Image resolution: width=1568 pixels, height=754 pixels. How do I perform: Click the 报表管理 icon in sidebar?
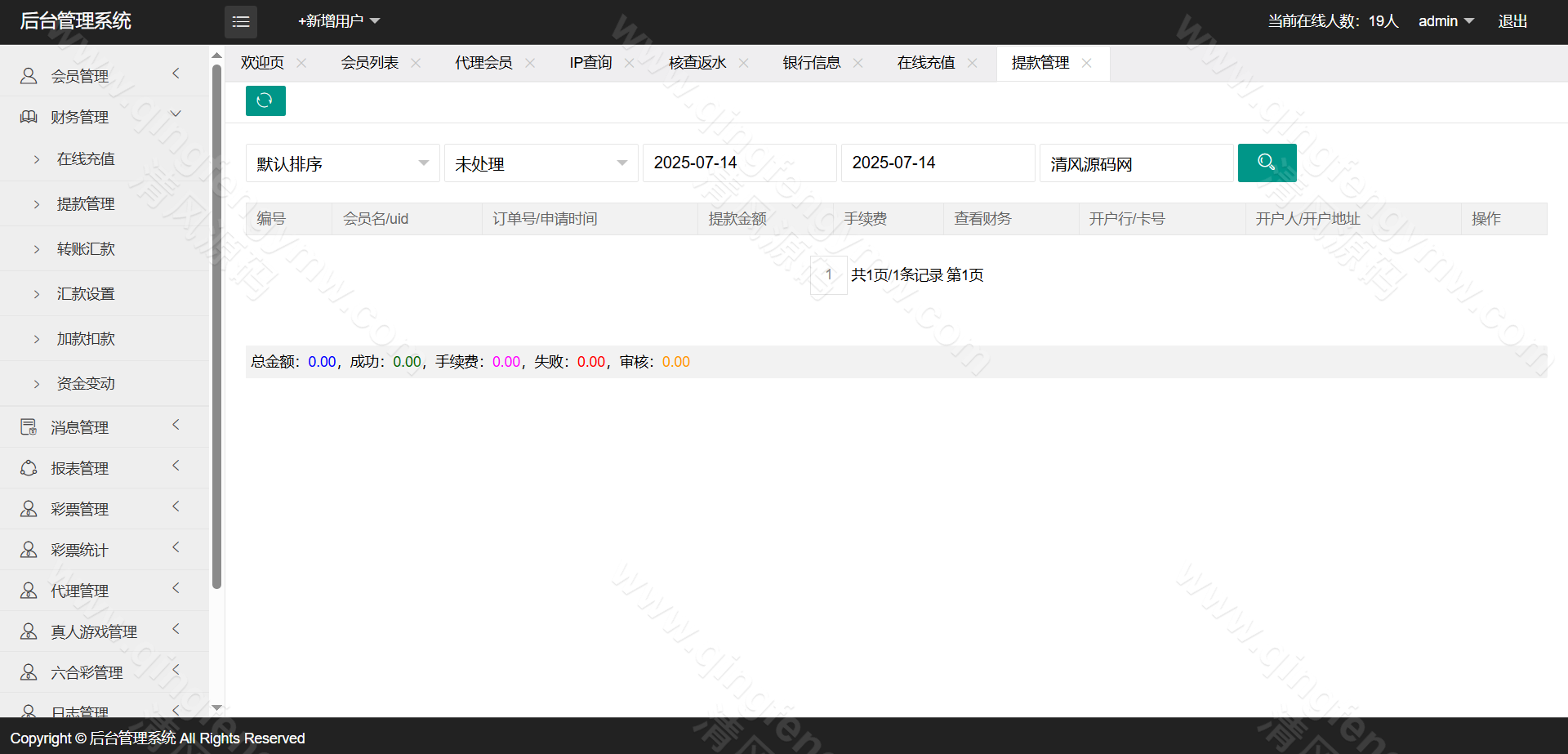coord(29,468)
